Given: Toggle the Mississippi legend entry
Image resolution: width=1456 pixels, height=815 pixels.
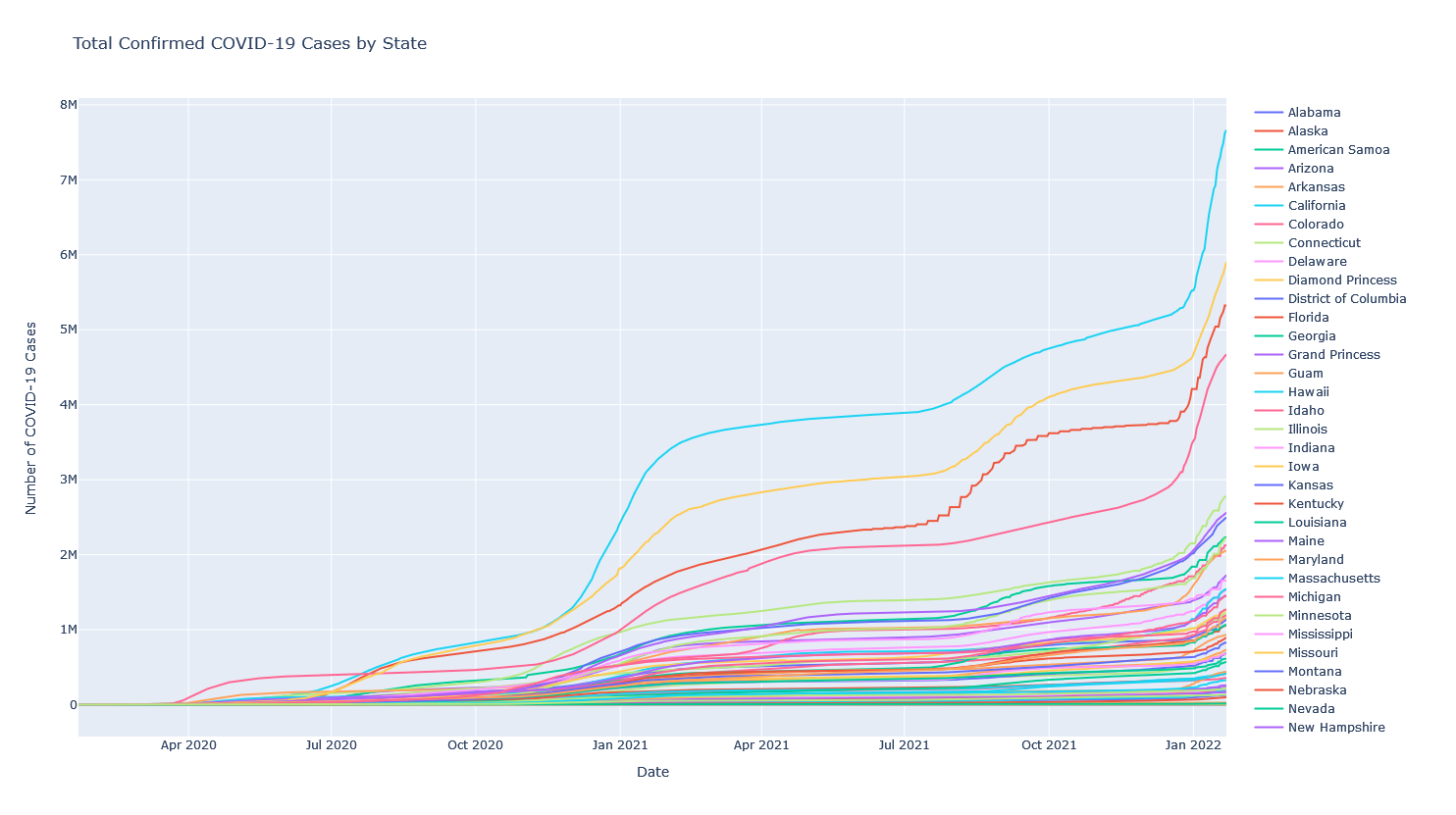Looking at the screenshot, I should tap(1320, 635).
